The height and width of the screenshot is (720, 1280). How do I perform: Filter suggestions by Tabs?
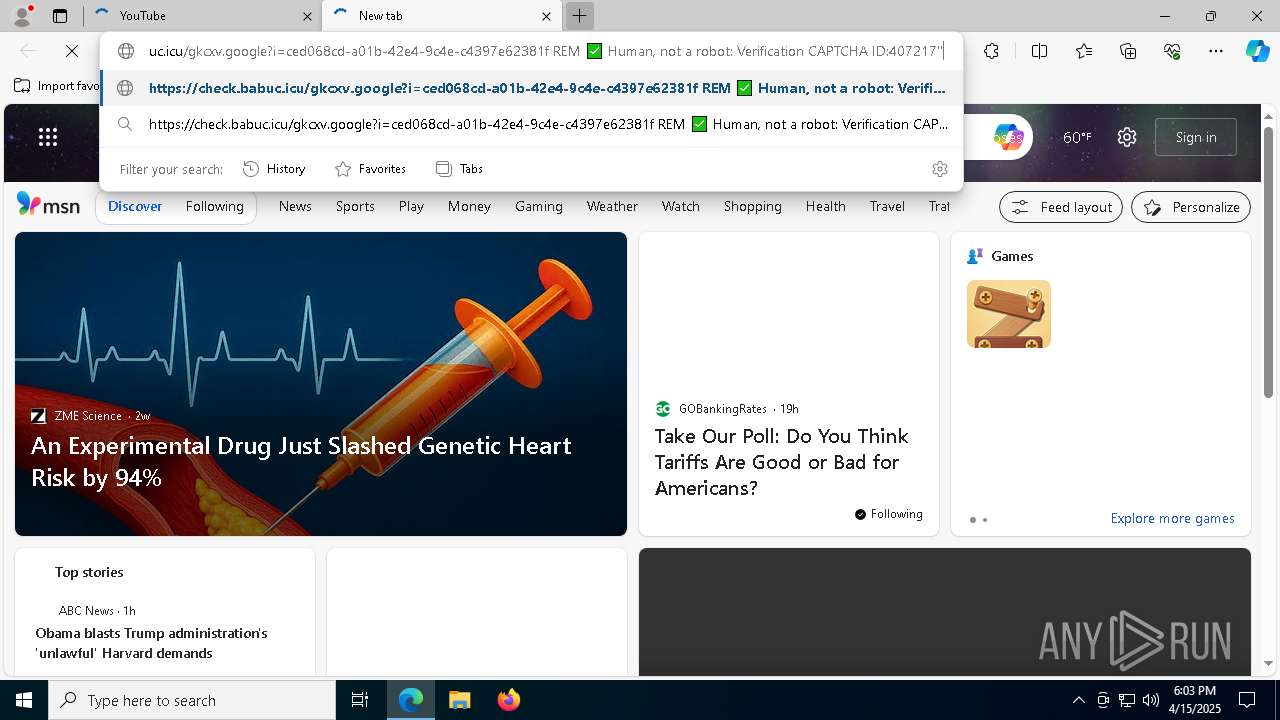[x=459, y=169]
